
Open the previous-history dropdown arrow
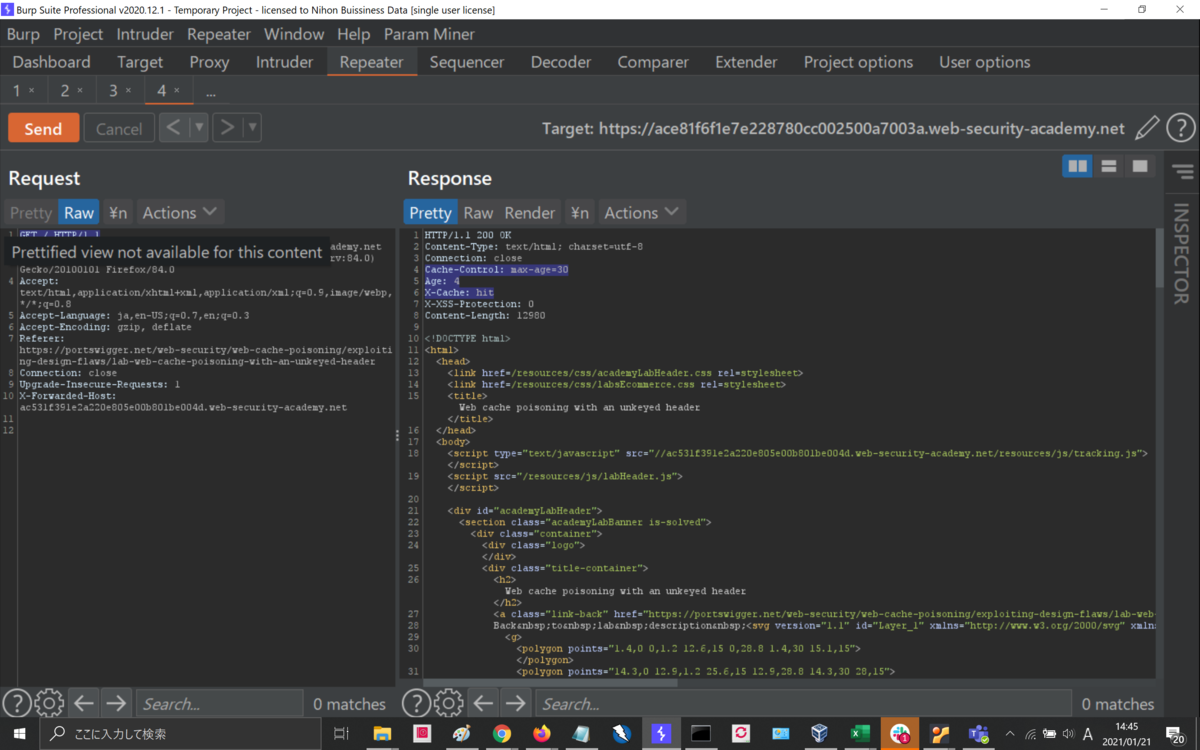coord(199,127)
